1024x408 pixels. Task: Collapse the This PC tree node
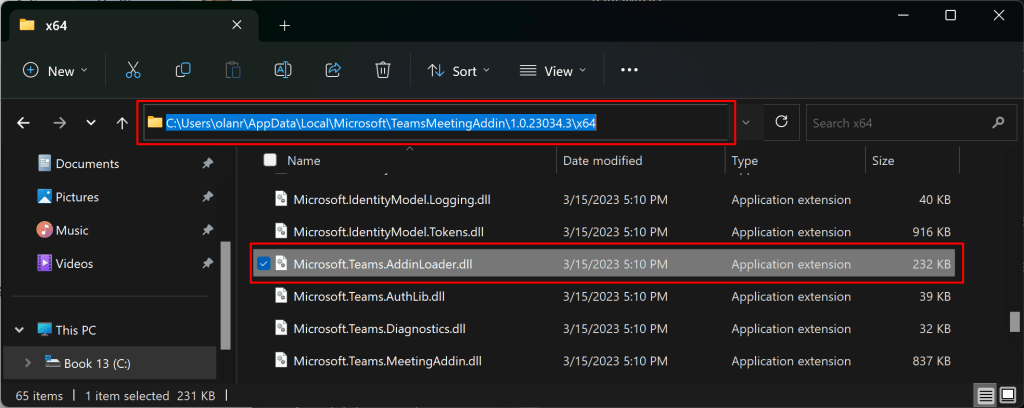(19, 330)
